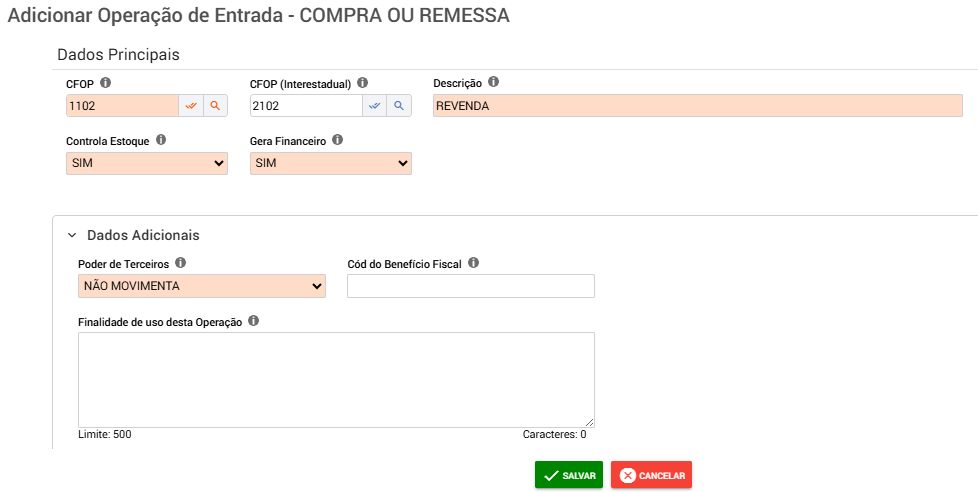Click the CFOP field's search magnifier icon
The width and height of the screenshot is (978, 492).
(215, 106)
